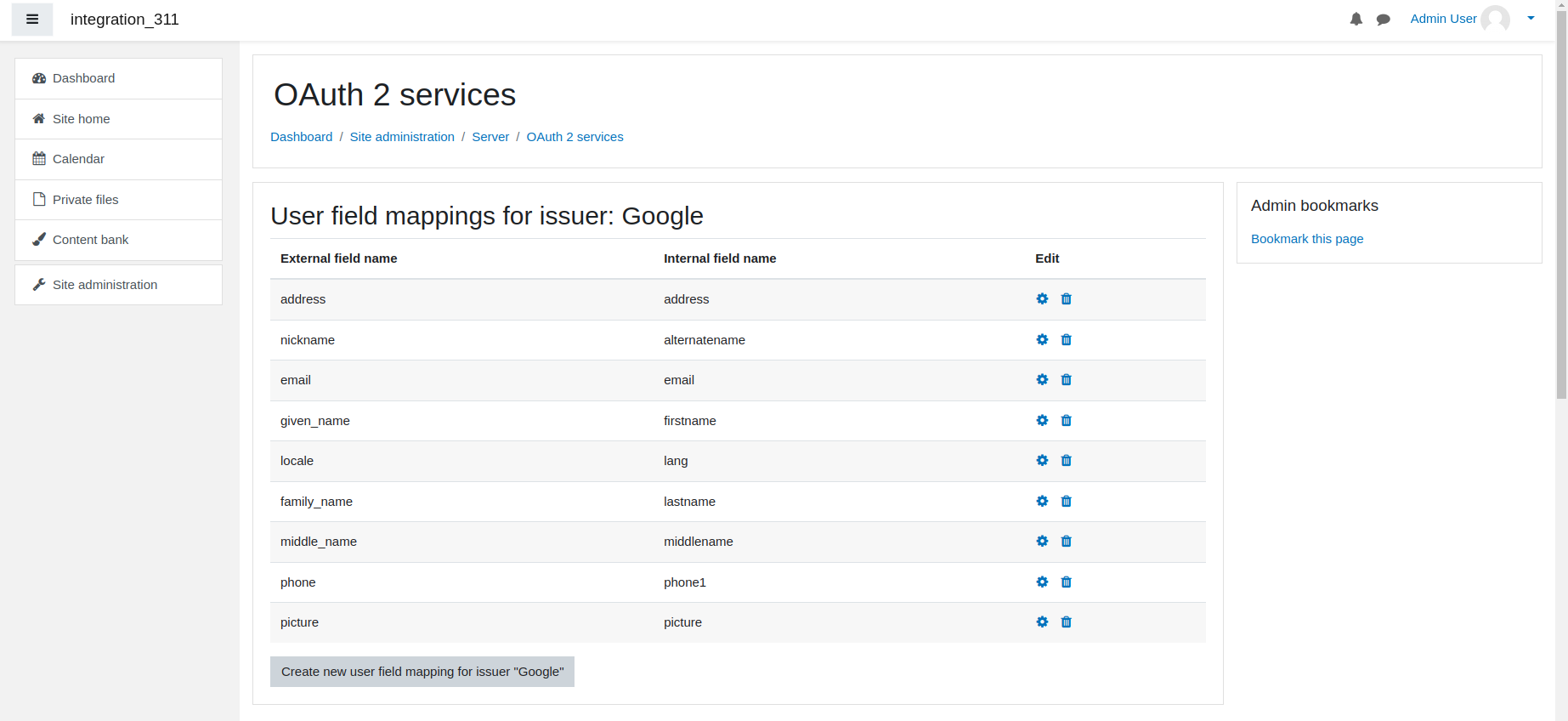Edit the given_name mapping gear icon
Viewport: 1568px width, 721px height.
click(x=1042, y=421)
